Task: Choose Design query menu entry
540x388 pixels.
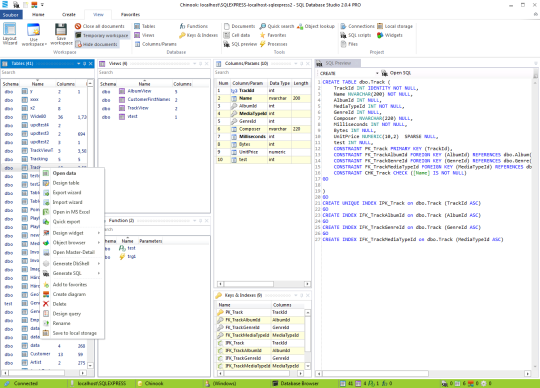Action: pyautogui.click(x=73, y=314)
